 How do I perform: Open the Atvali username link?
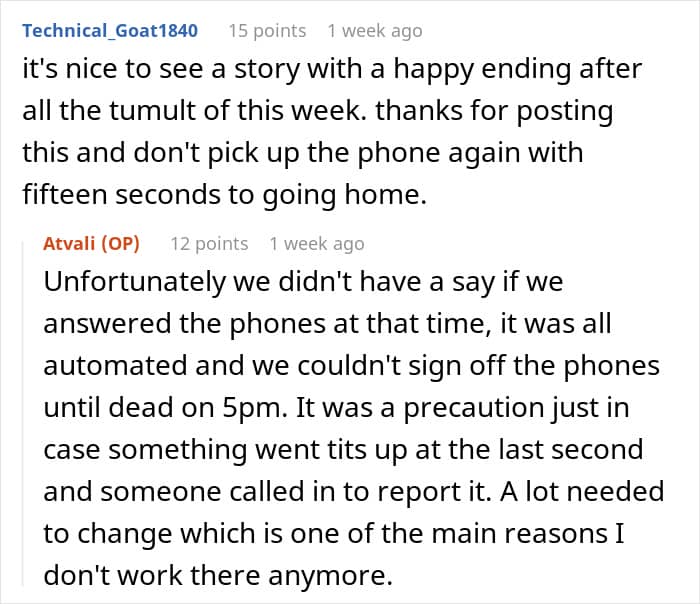click(73, 243)
